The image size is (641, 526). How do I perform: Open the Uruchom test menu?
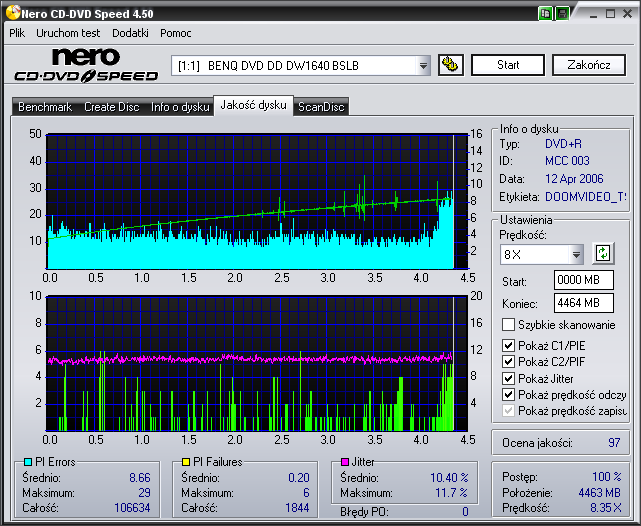coord(68,33)
